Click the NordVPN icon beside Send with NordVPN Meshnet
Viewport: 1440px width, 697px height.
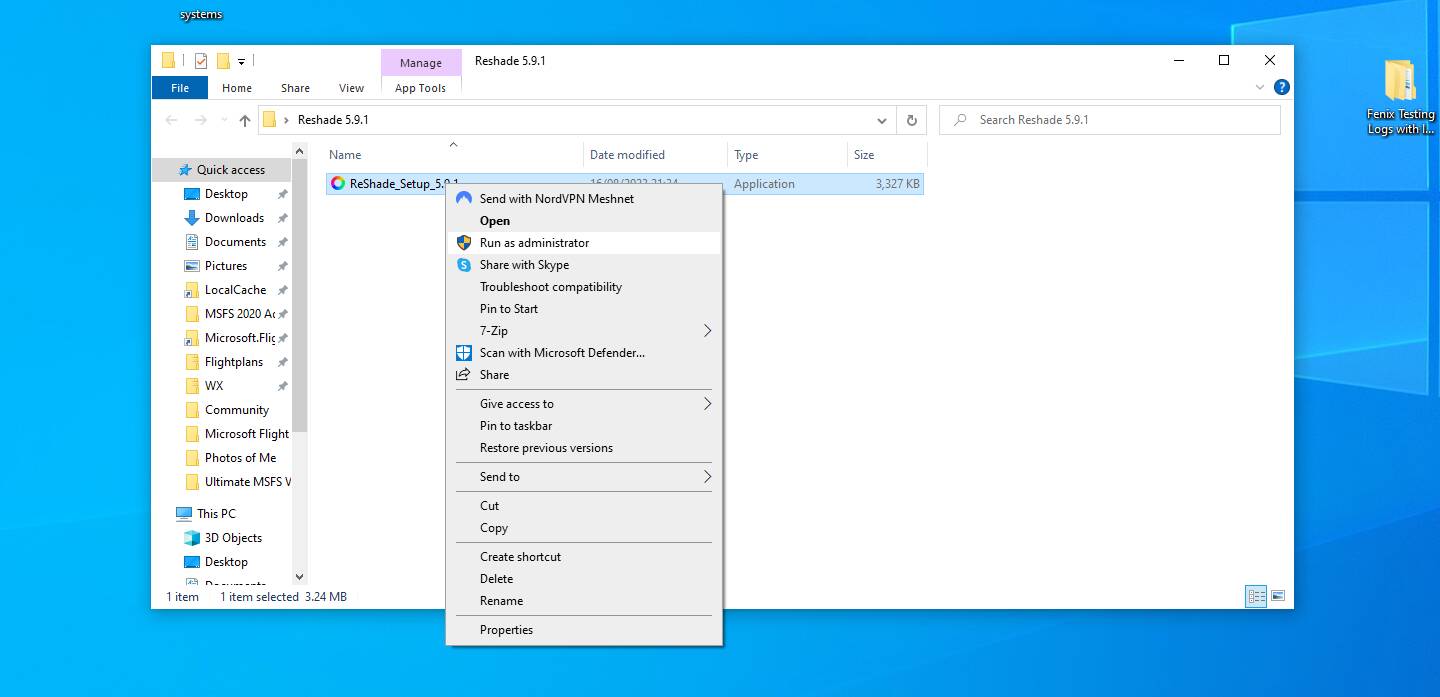464,198
